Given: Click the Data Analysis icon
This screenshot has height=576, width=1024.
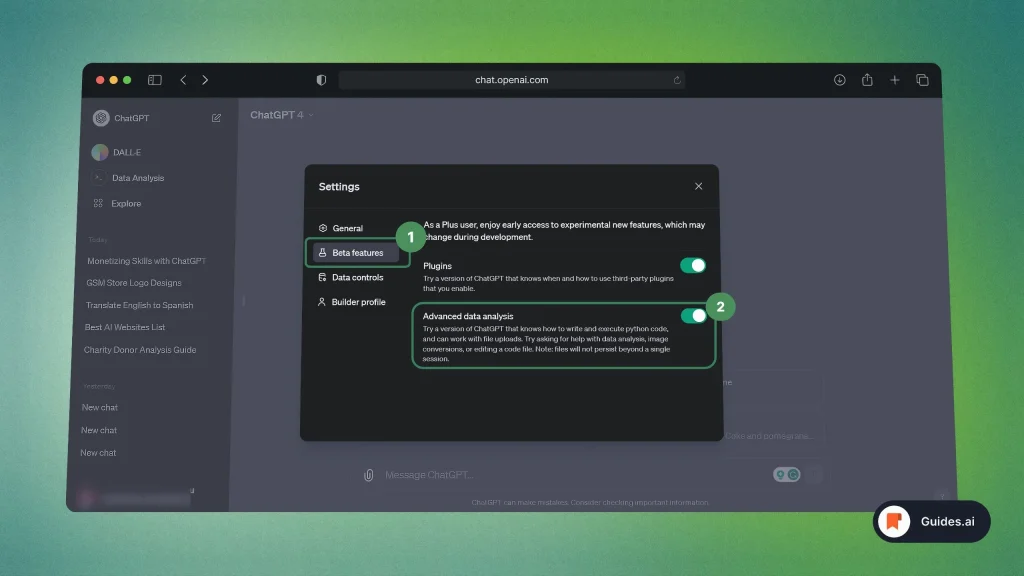Looking at the screenshot, I should 99,178.
